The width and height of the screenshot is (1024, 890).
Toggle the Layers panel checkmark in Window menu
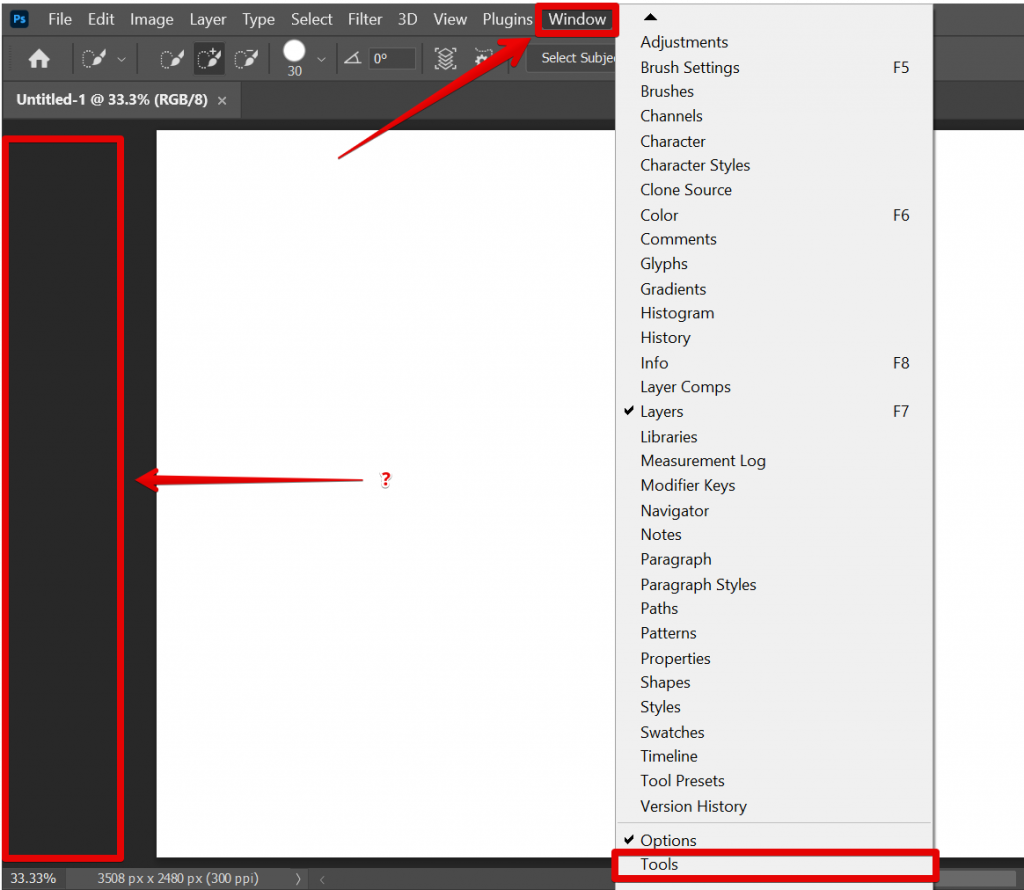pyautogui.click(x=661, y=411)
